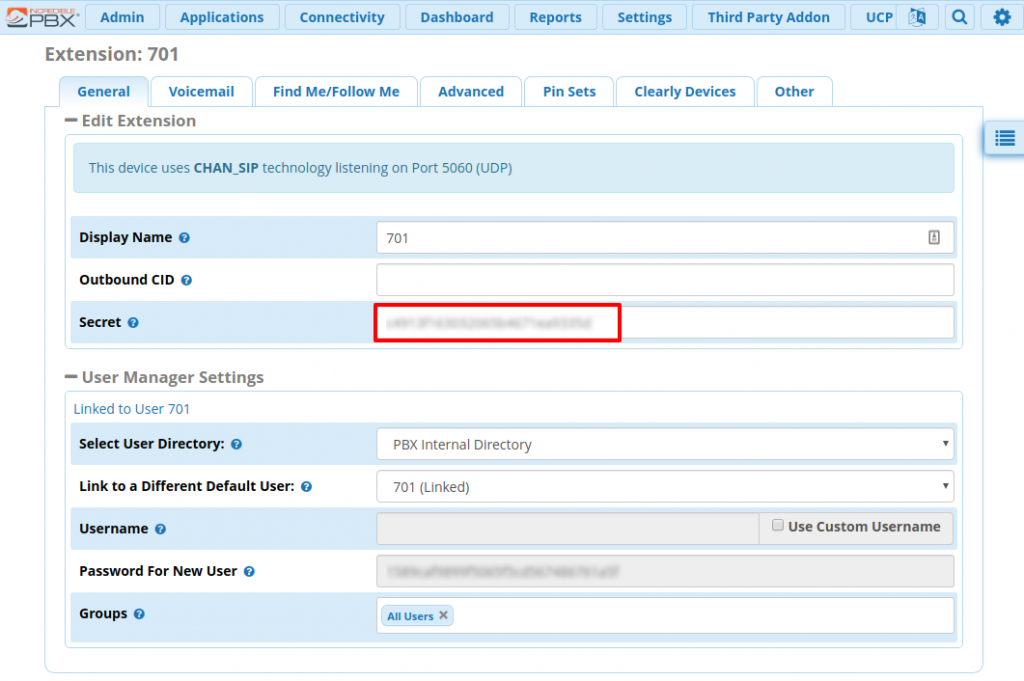Image resolution: width=1024 pixels, height=681 pixels.
Task: Switch to the Clearly Devices tab
Action: pos(685,91)
